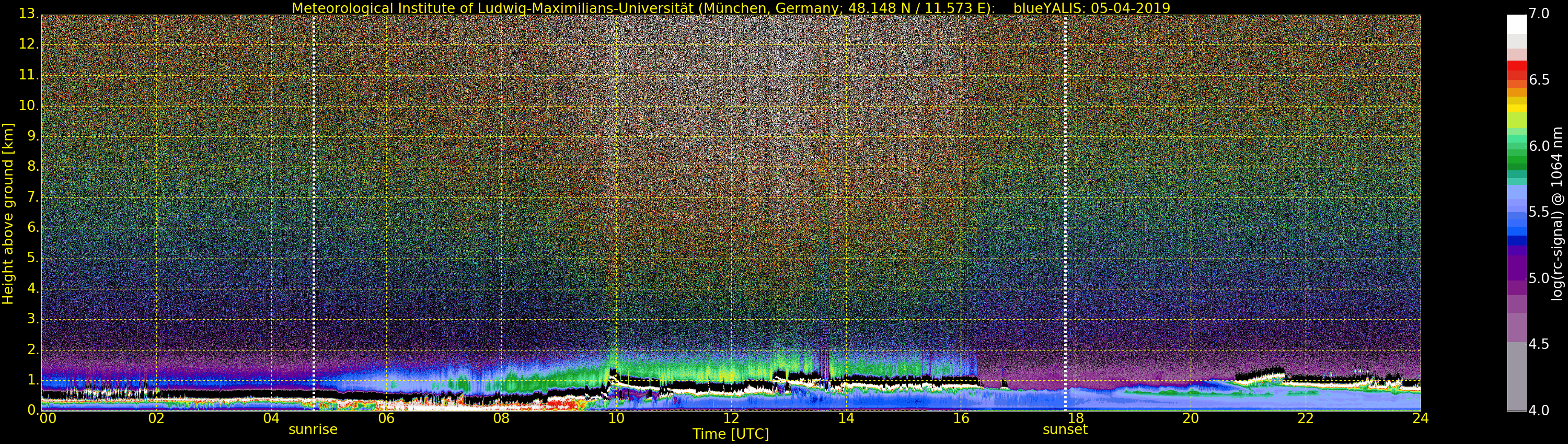Click the time axis tick '00'
The height and width of the screenshot is (444, 1568).
tap(48, 418)
